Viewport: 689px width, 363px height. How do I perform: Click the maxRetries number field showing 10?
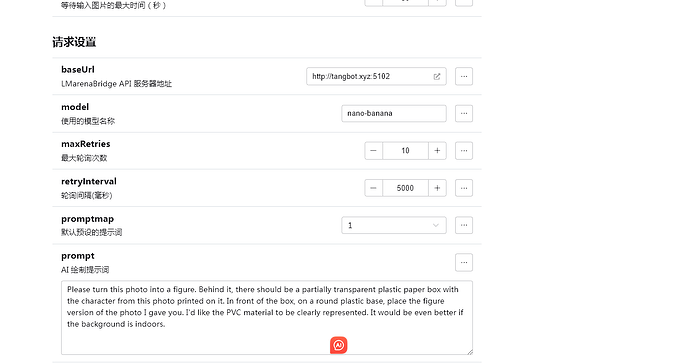[x=405, y=151]
